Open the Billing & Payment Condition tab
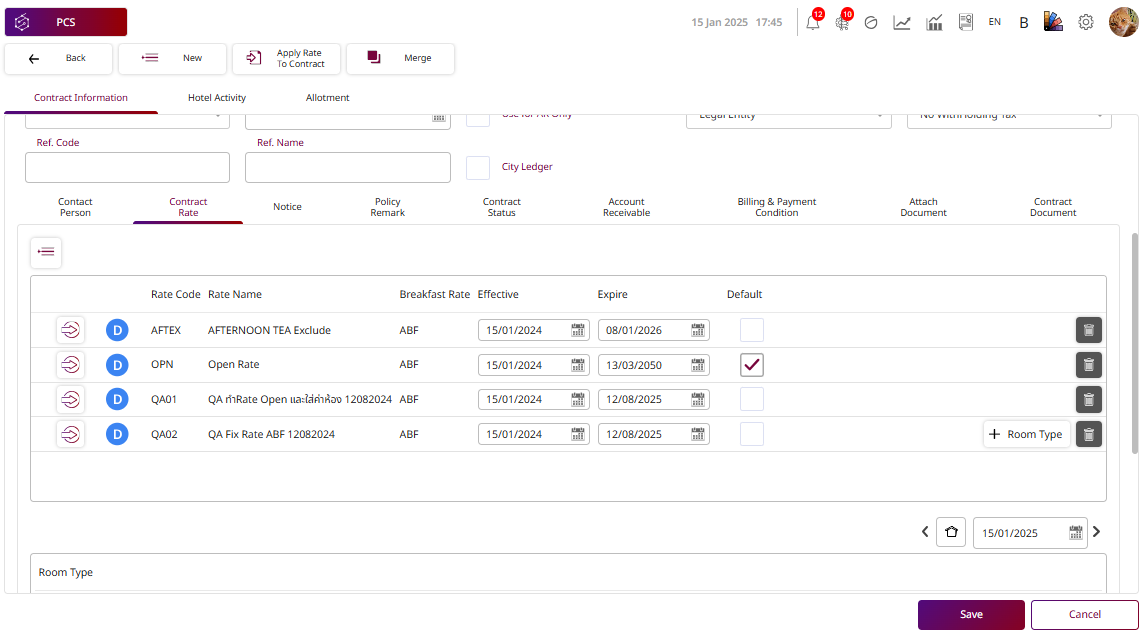This screenshot has height=634, width=1146. click(x=776, y=207)
